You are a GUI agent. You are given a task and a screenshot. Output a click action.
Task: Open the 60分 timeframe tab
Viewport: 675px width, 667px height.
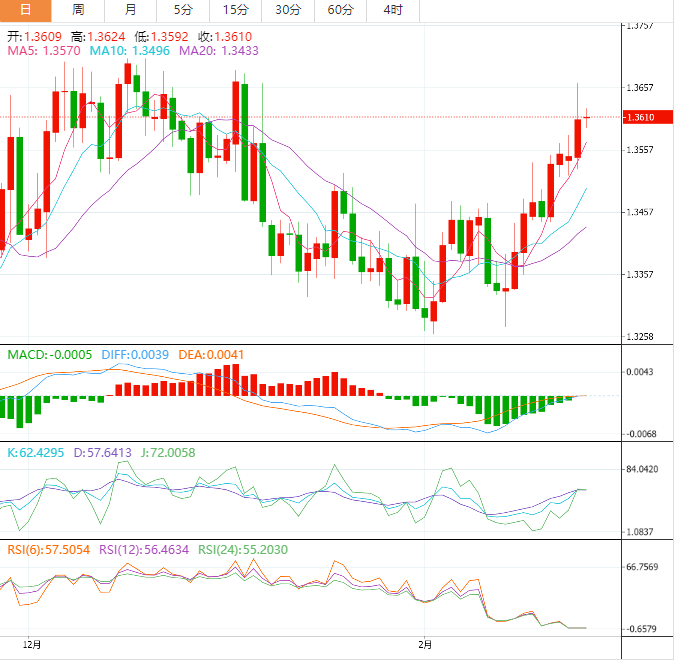coord(341,10)
